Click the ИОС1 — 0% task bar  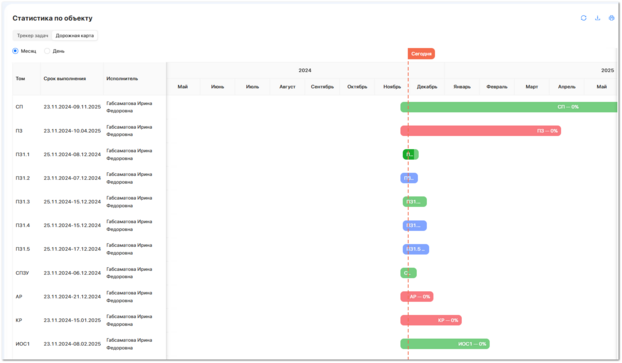pos(445,344)
